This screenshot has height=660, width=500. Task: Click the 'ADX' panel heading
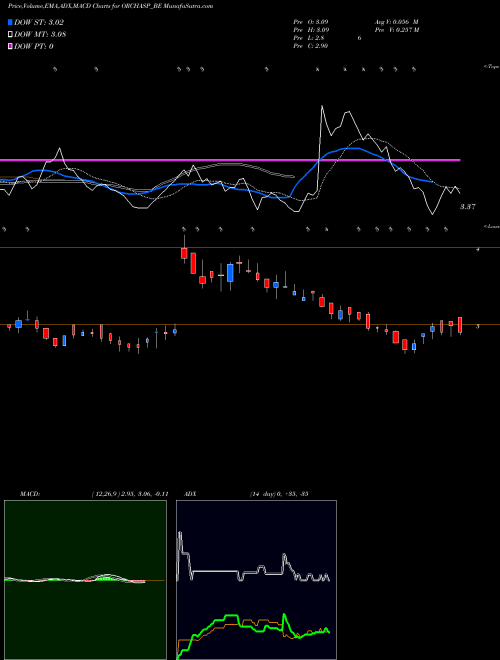point(190,494)
